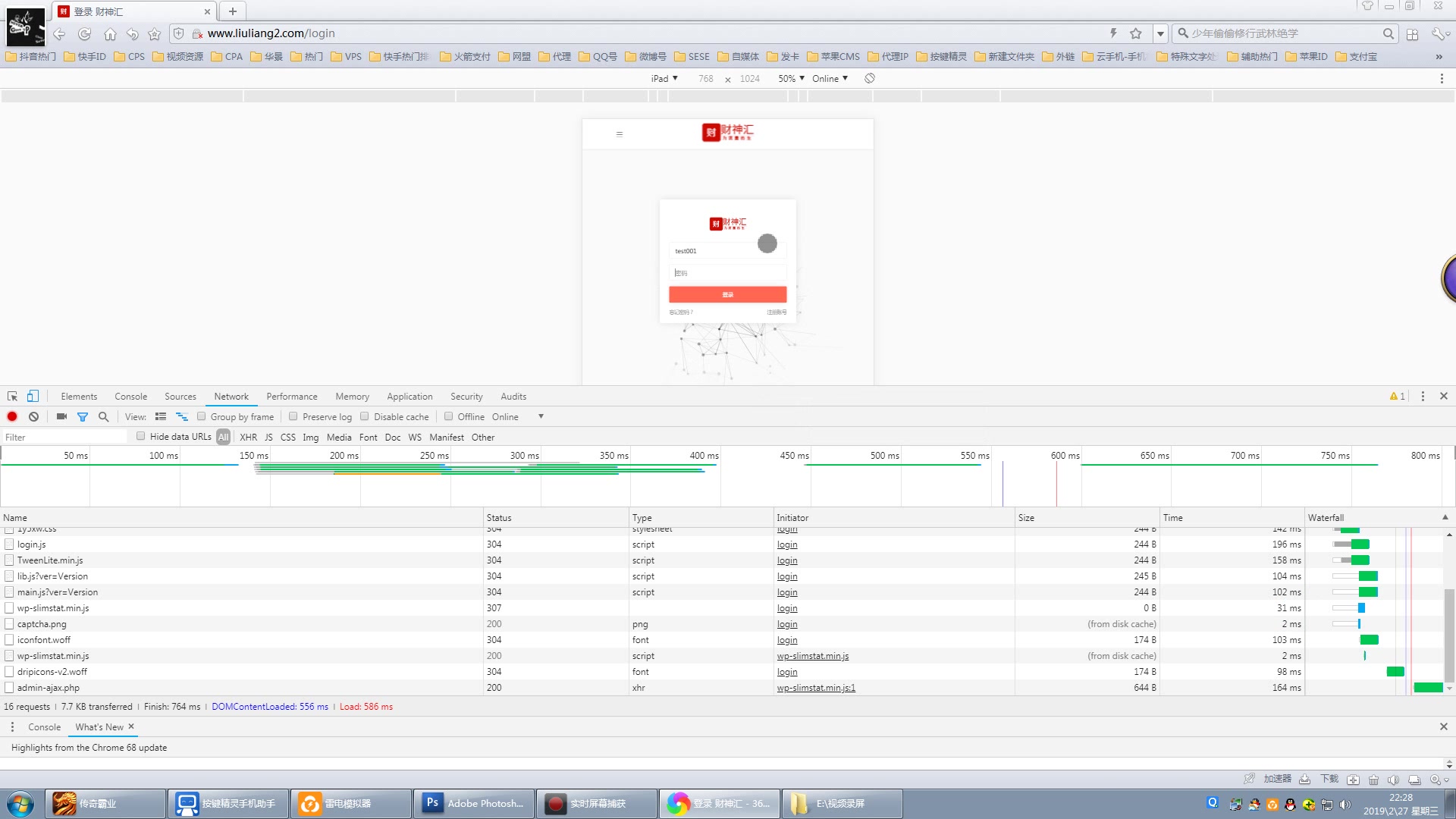The image size is (1456, 819).
Task: Click the network Filter text field
Action: [x=64, y=437]
